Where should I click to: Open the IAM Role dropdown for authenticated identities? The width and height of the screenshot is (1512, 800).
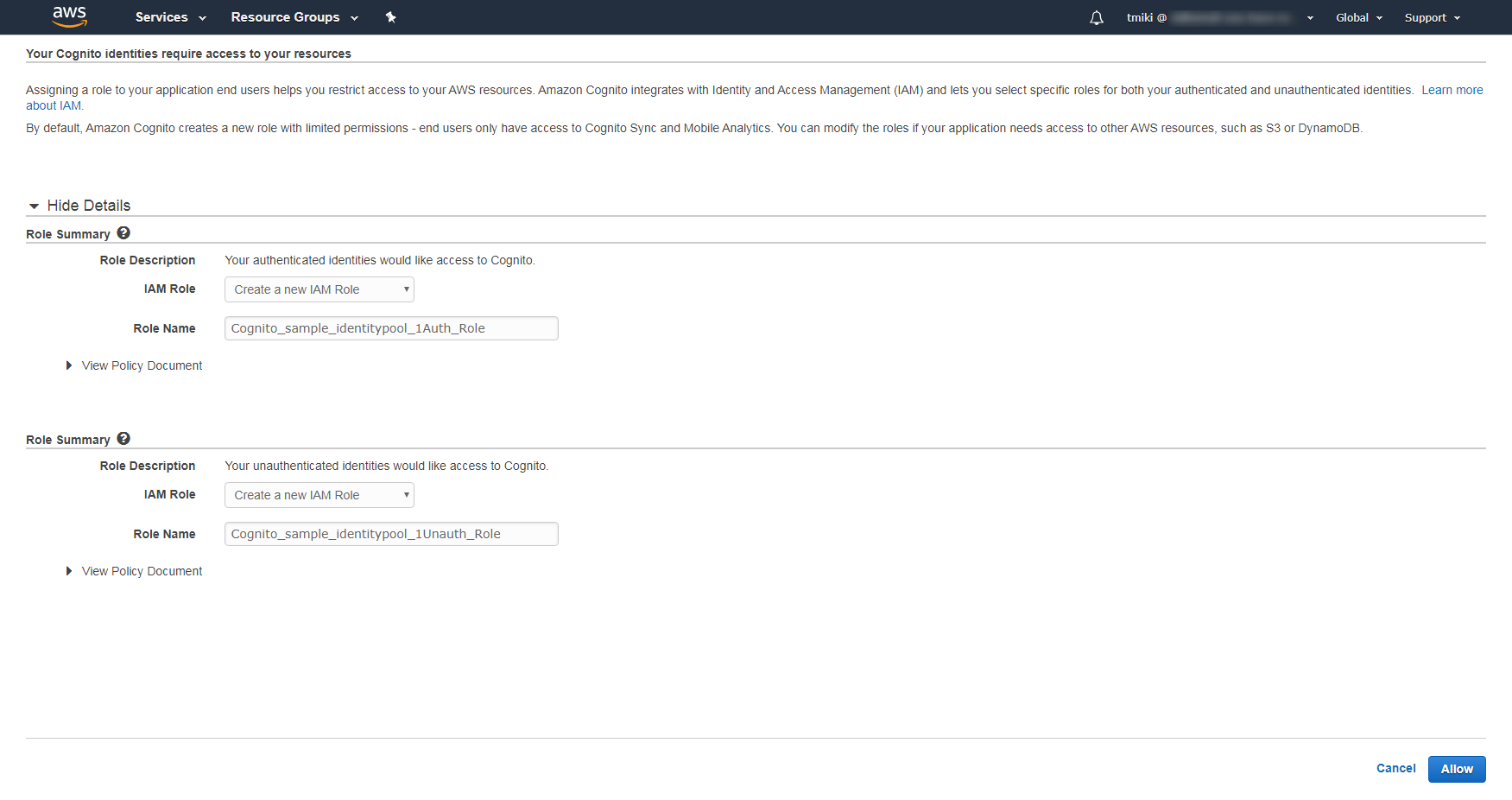319,289
